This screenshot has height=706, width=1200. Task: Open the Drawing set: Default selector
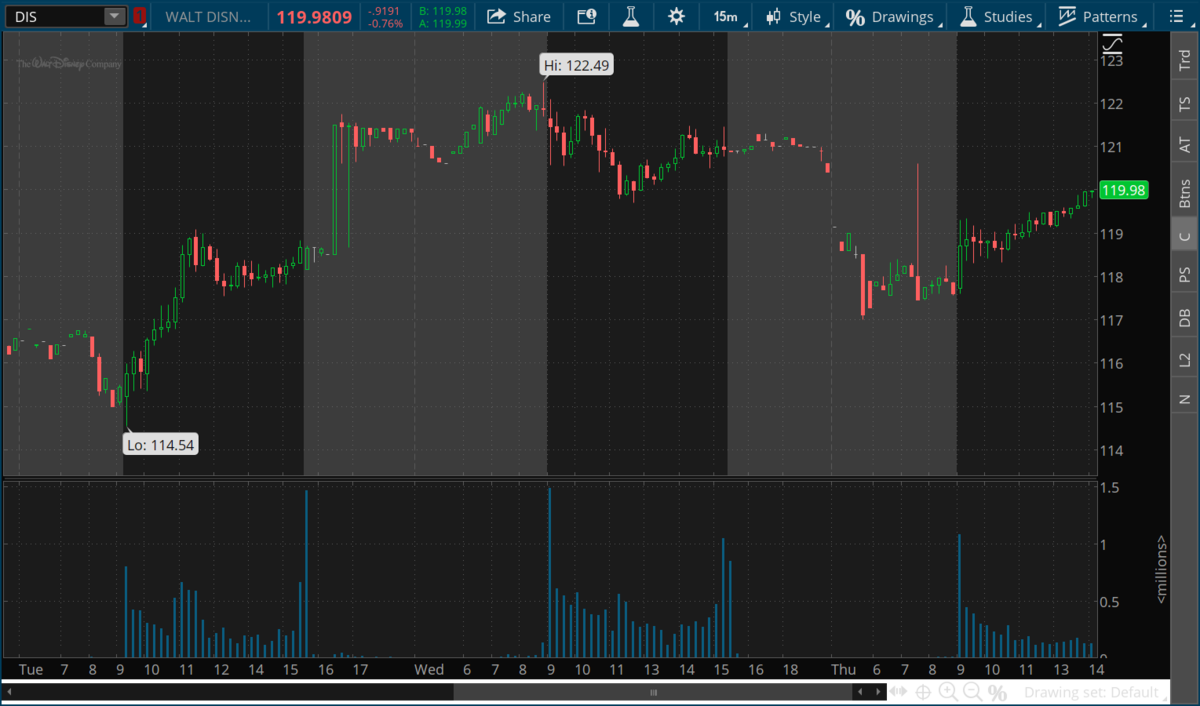[1096, 692]
